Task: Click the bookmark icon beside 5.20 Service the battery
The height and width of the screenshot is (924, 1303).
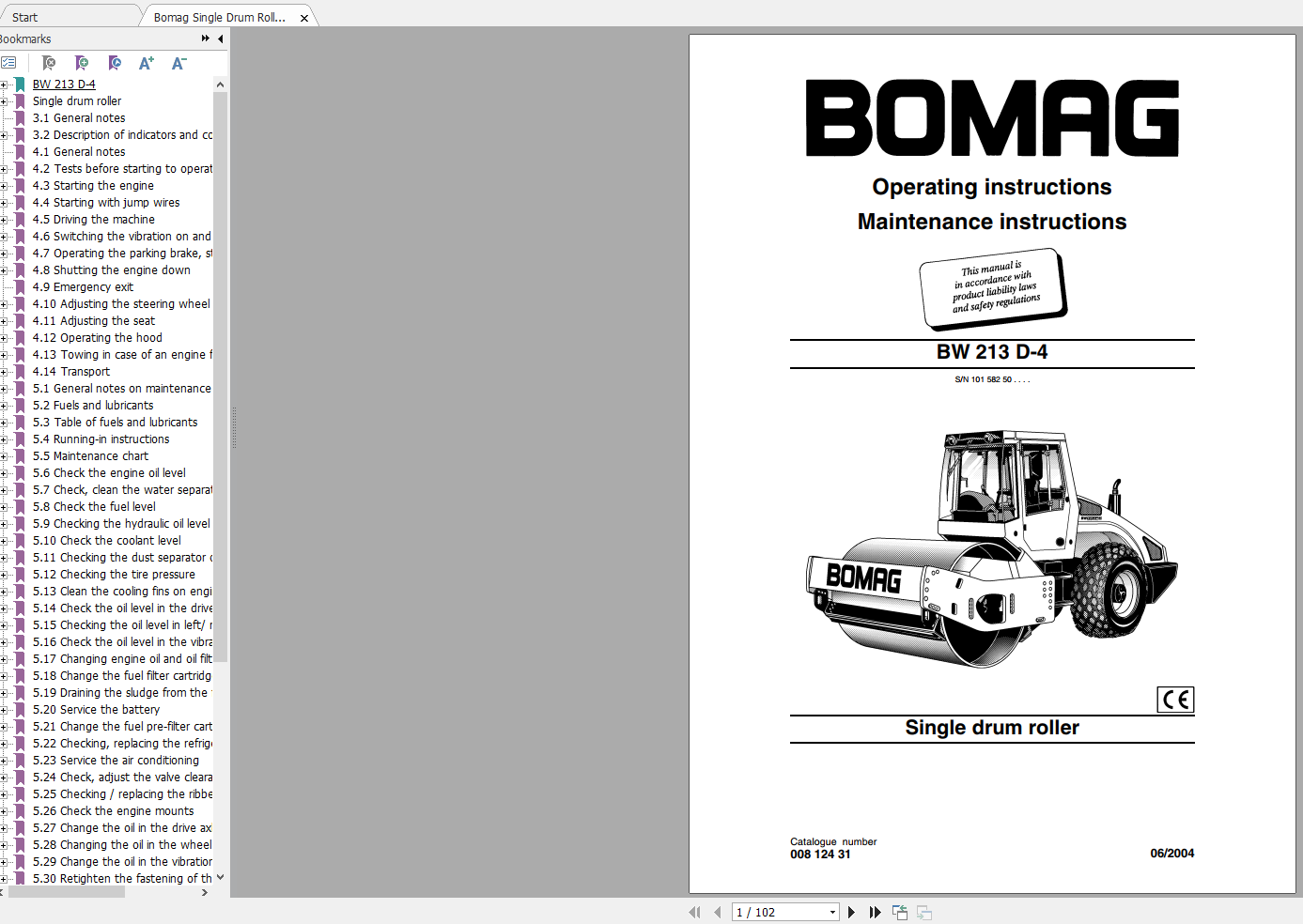Action: [x=20, y=710]
